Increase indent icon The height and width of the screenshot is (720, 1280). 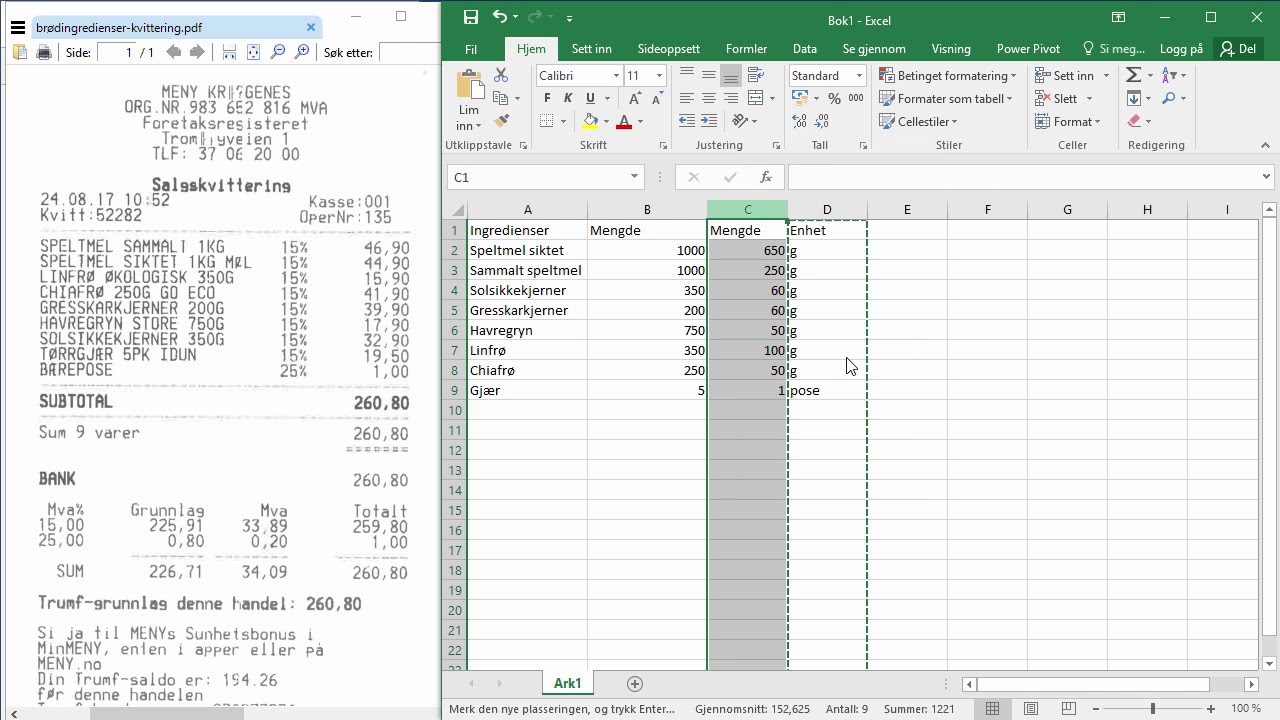[x=709, y=121]
